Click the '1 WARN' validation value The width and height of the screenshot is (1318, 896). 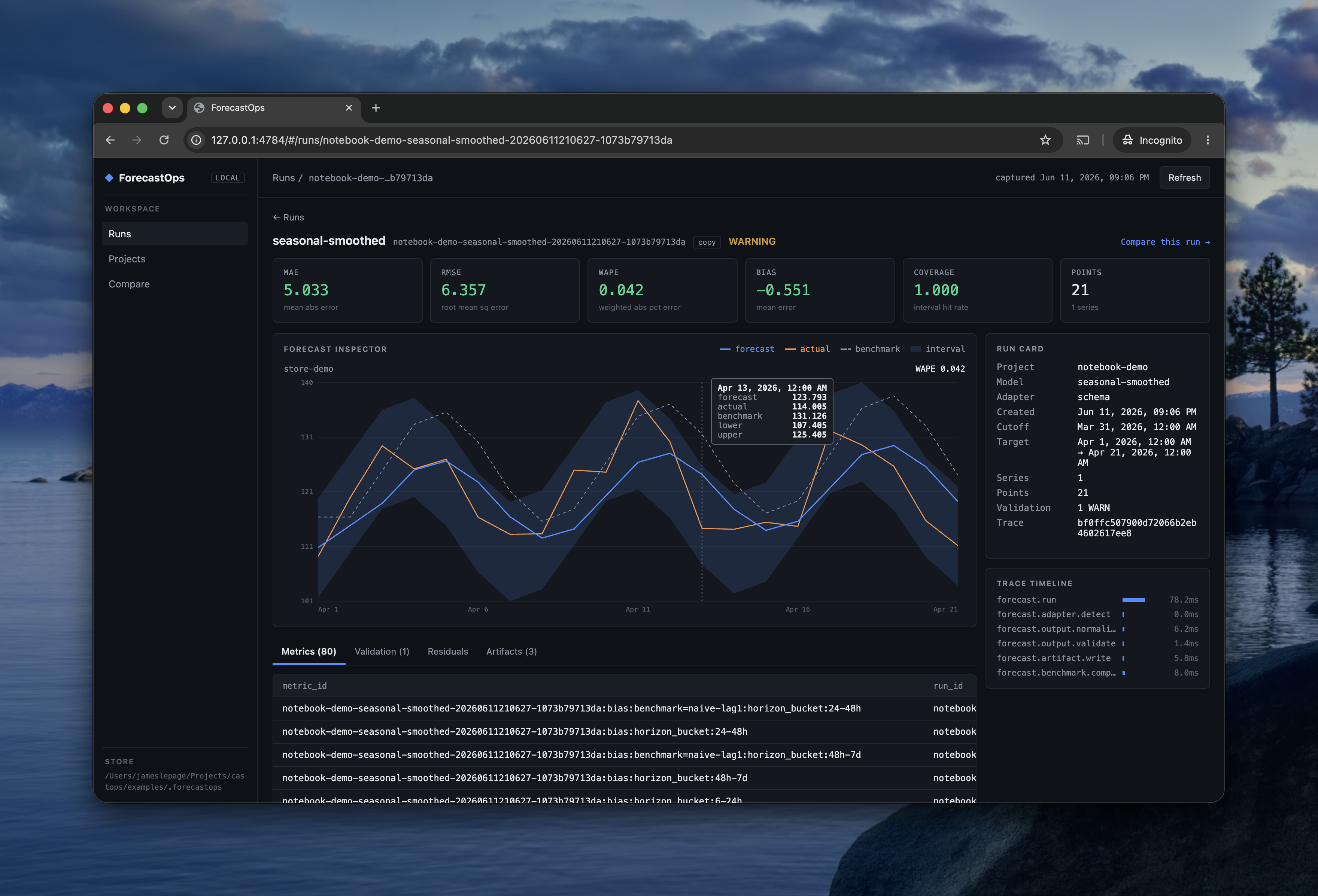[x=1093, y=508]
